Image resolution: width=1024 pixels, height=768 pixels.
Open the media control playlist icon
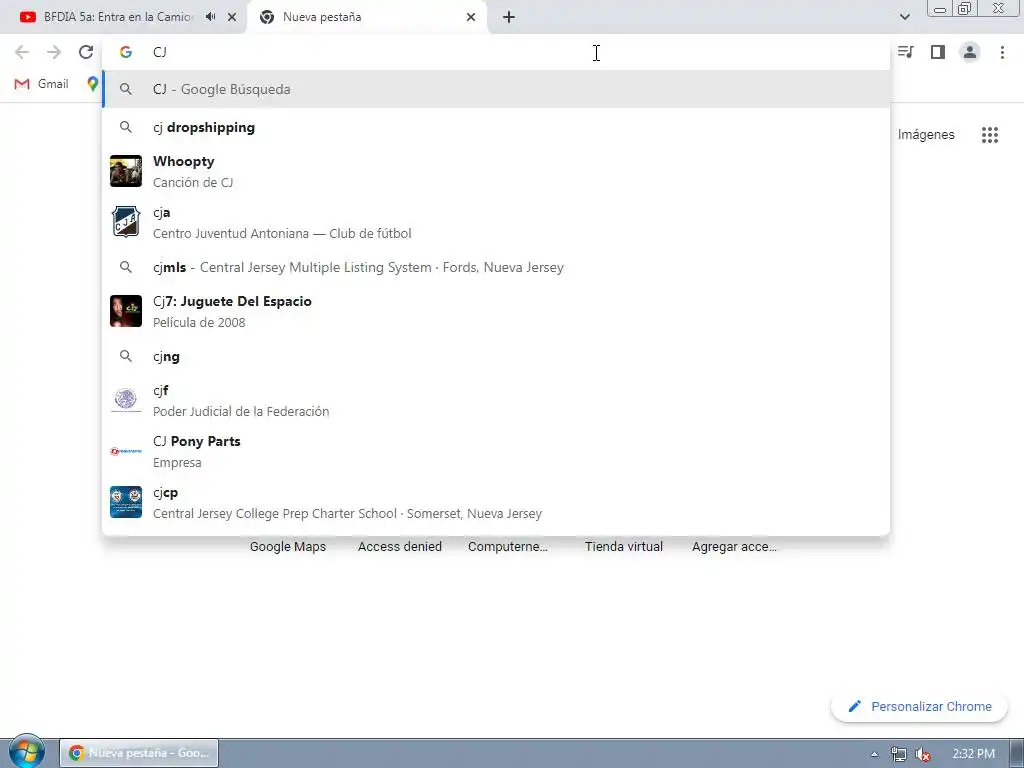tap(906, 52)
